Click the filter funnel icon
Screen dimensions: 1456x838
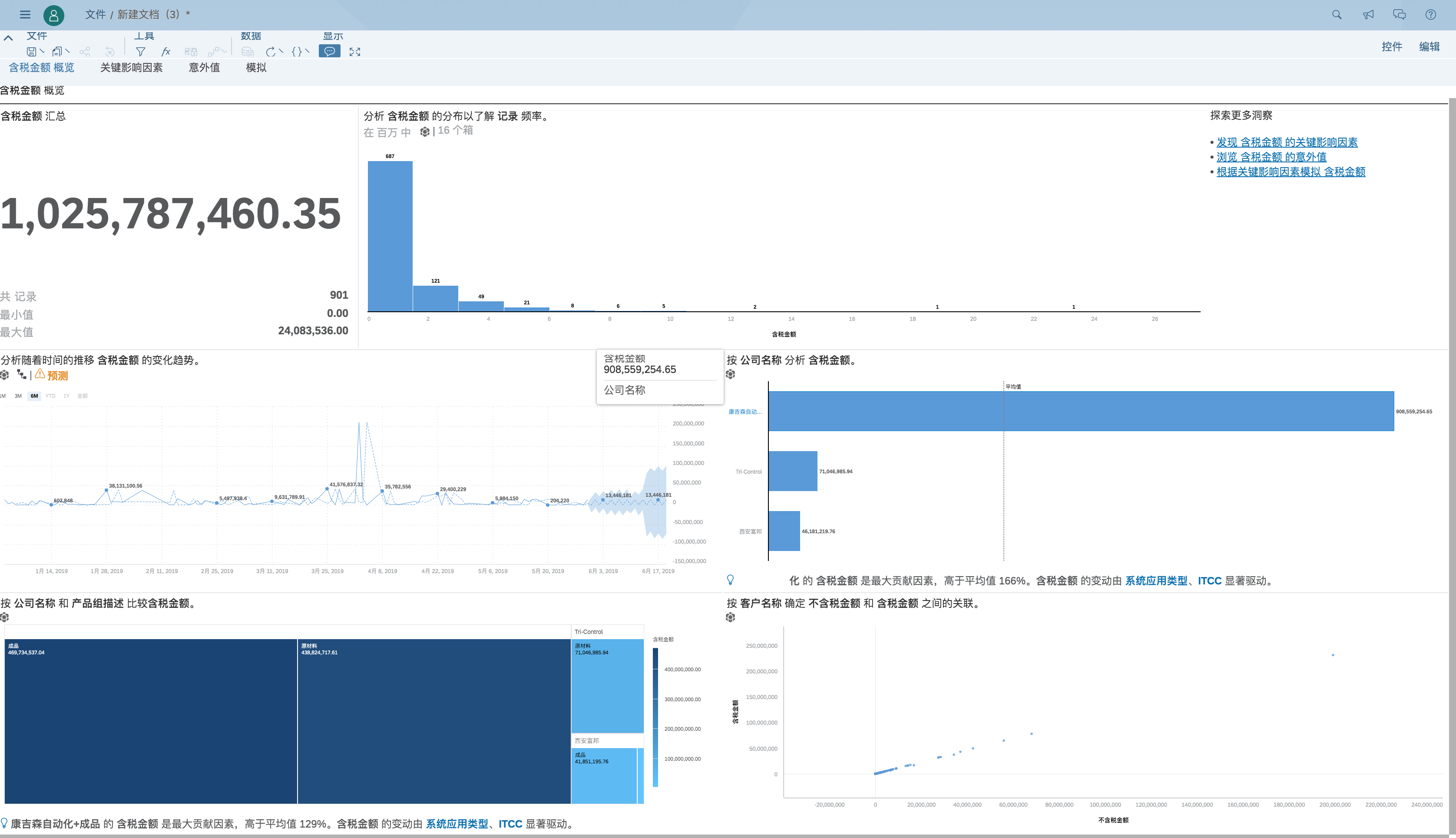pyautogui.click(x=140, y=52)
